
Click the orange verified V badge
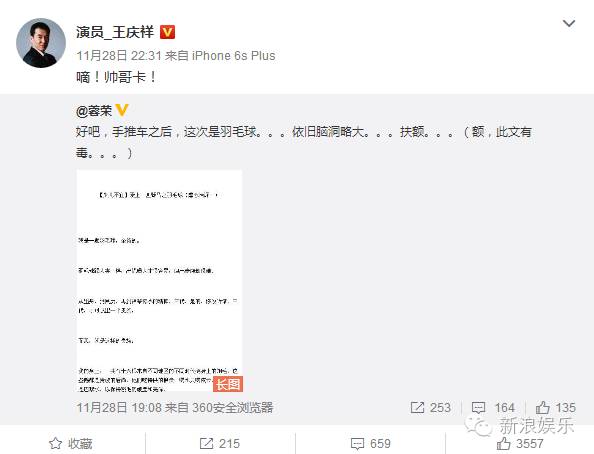click(x=167, y=32)
